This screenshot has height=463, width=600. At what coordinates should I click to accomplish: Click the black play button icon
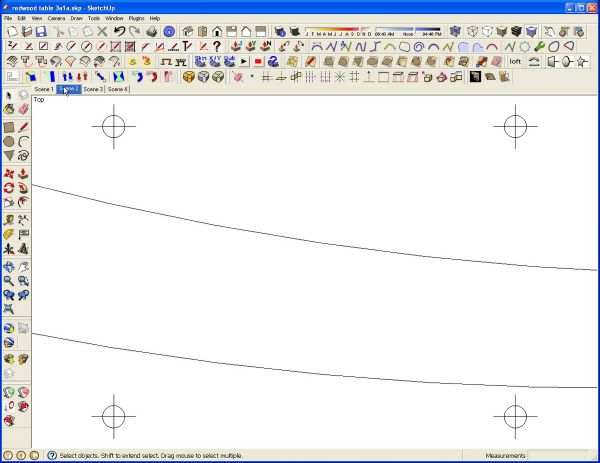[x=244, y=62]
